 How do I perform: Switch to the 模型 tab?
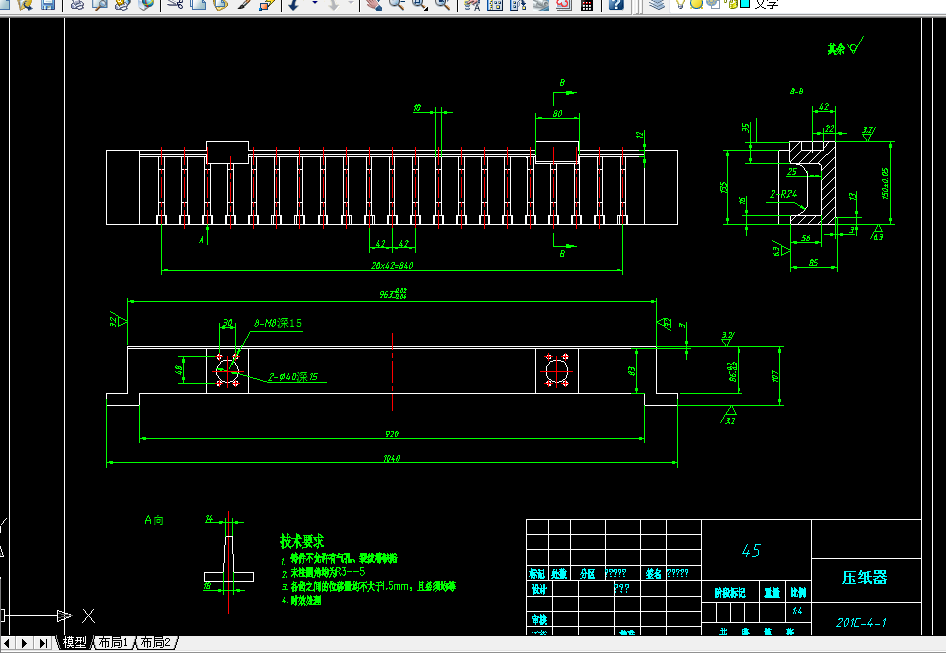pos(75,643)
